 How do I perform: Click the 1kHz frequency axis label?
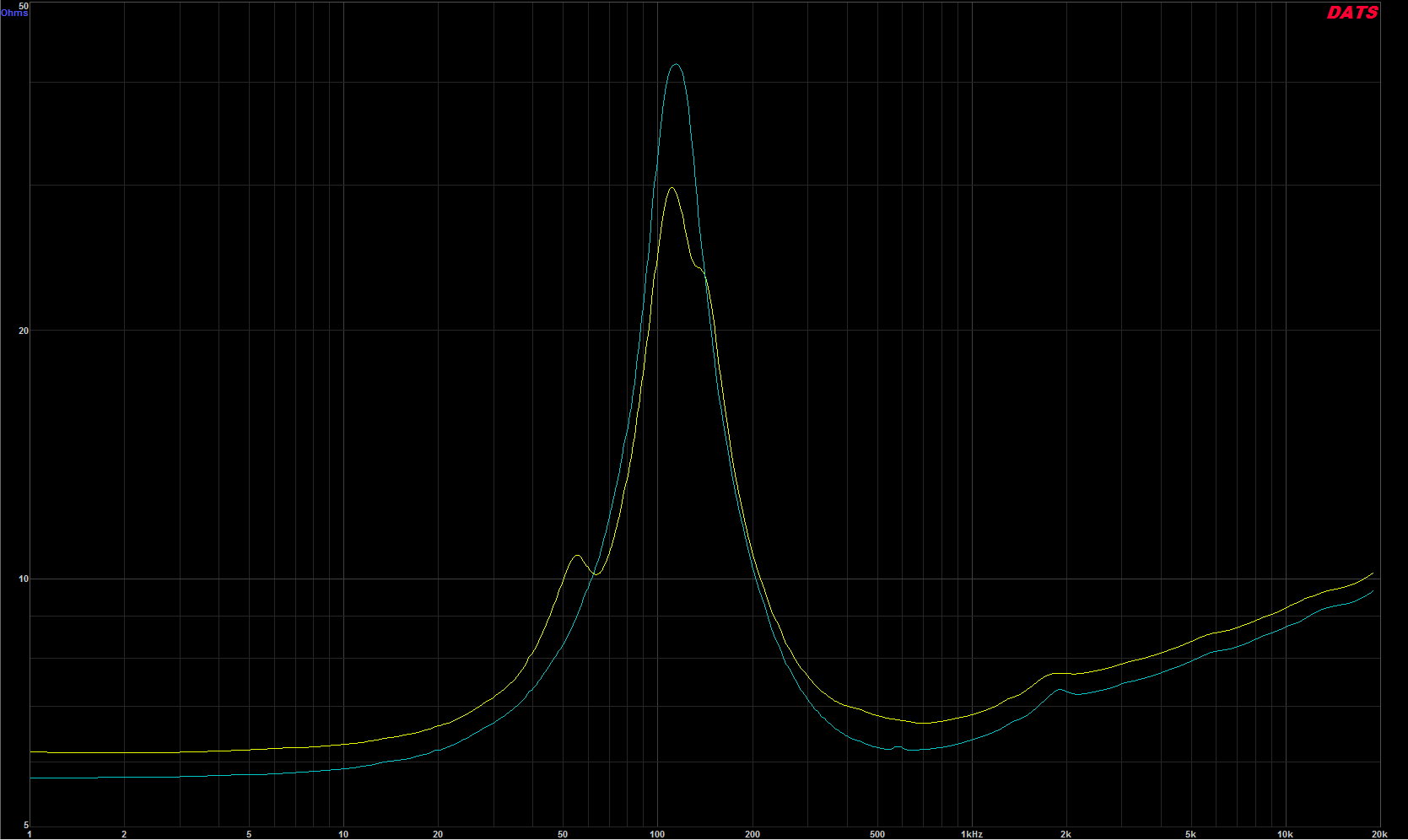click(x=972, y=835)
